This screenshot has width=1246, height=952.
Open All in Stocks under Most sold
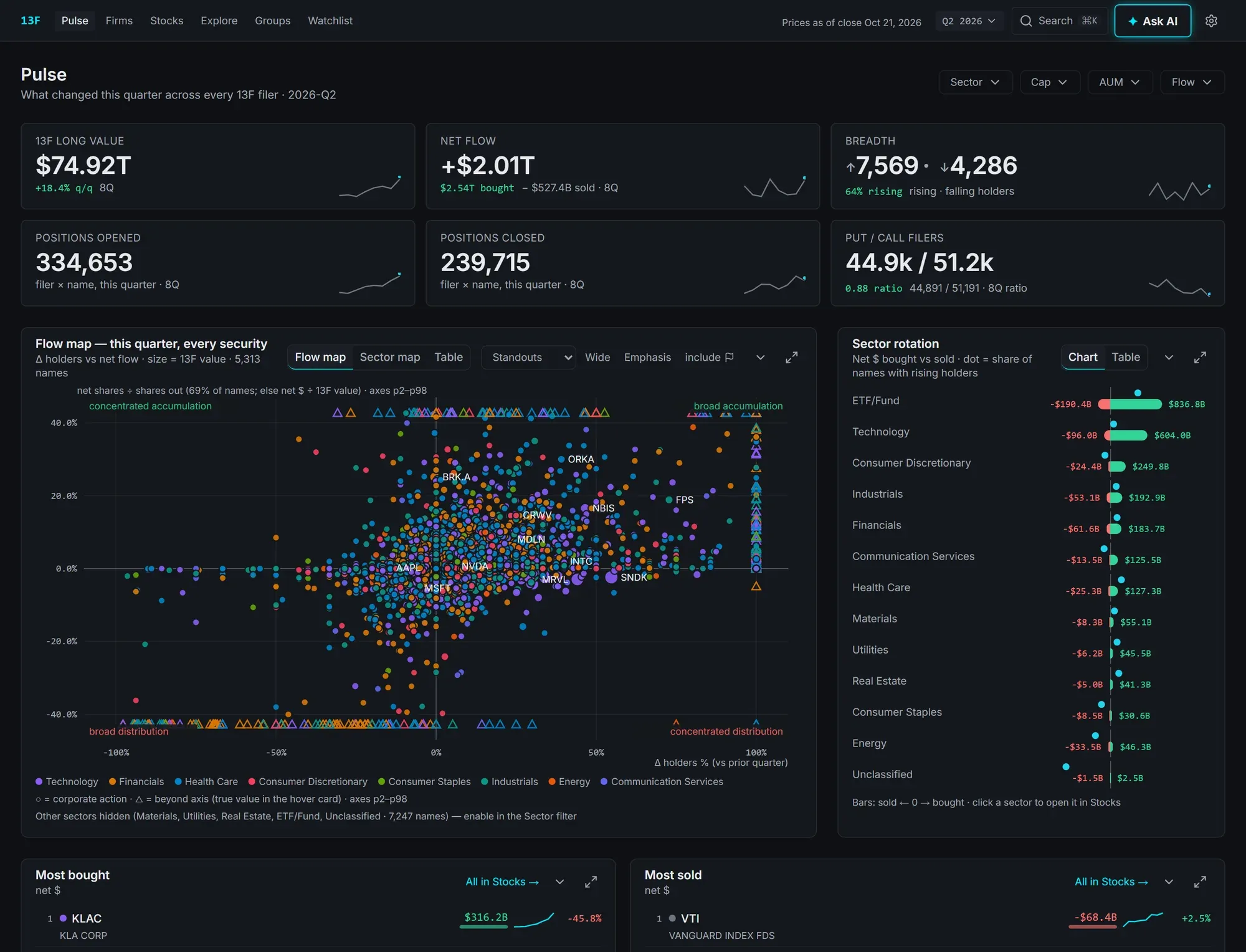pyautogui.click(x=1111, y=882)
